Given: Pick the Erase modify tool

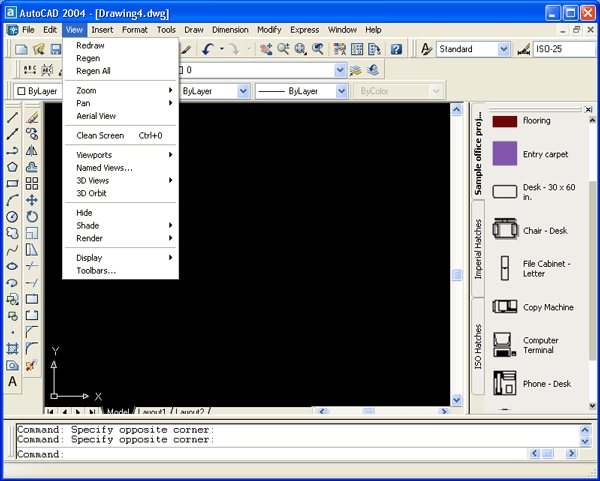Looking at the screenshot, I should point(32,118).
